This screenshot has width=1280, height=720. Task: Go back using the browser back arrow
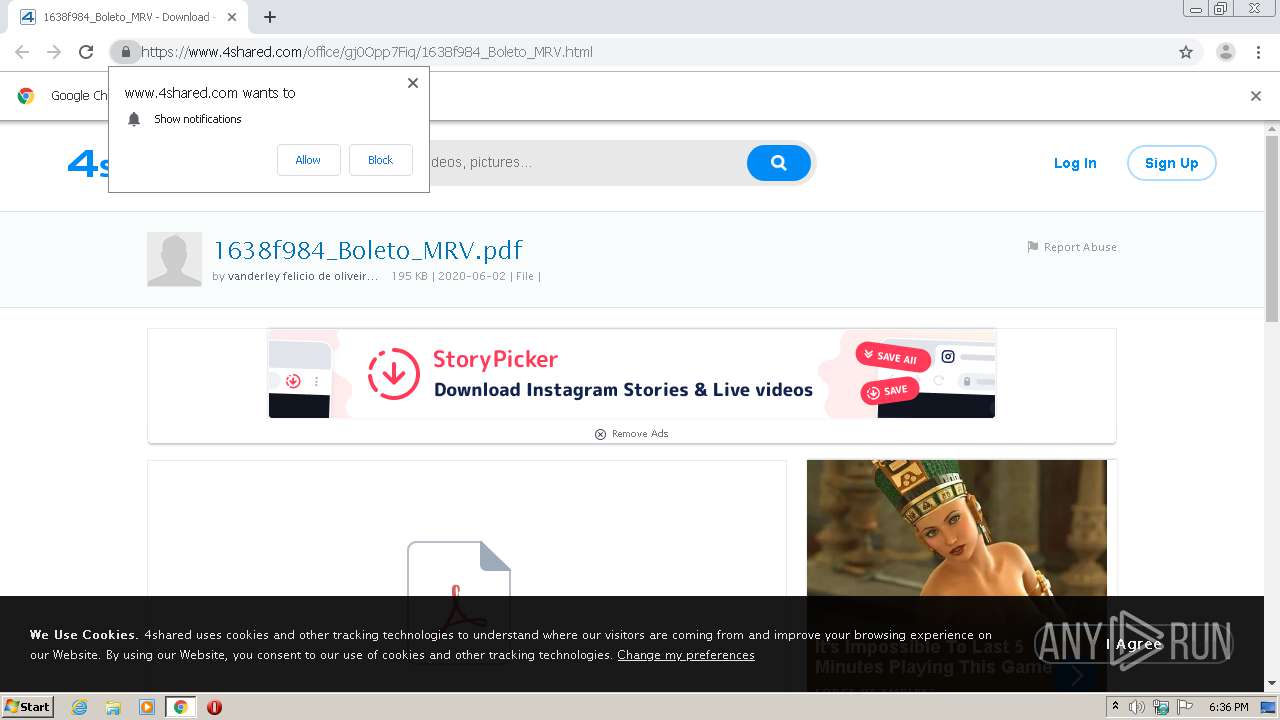coord(22,52)
